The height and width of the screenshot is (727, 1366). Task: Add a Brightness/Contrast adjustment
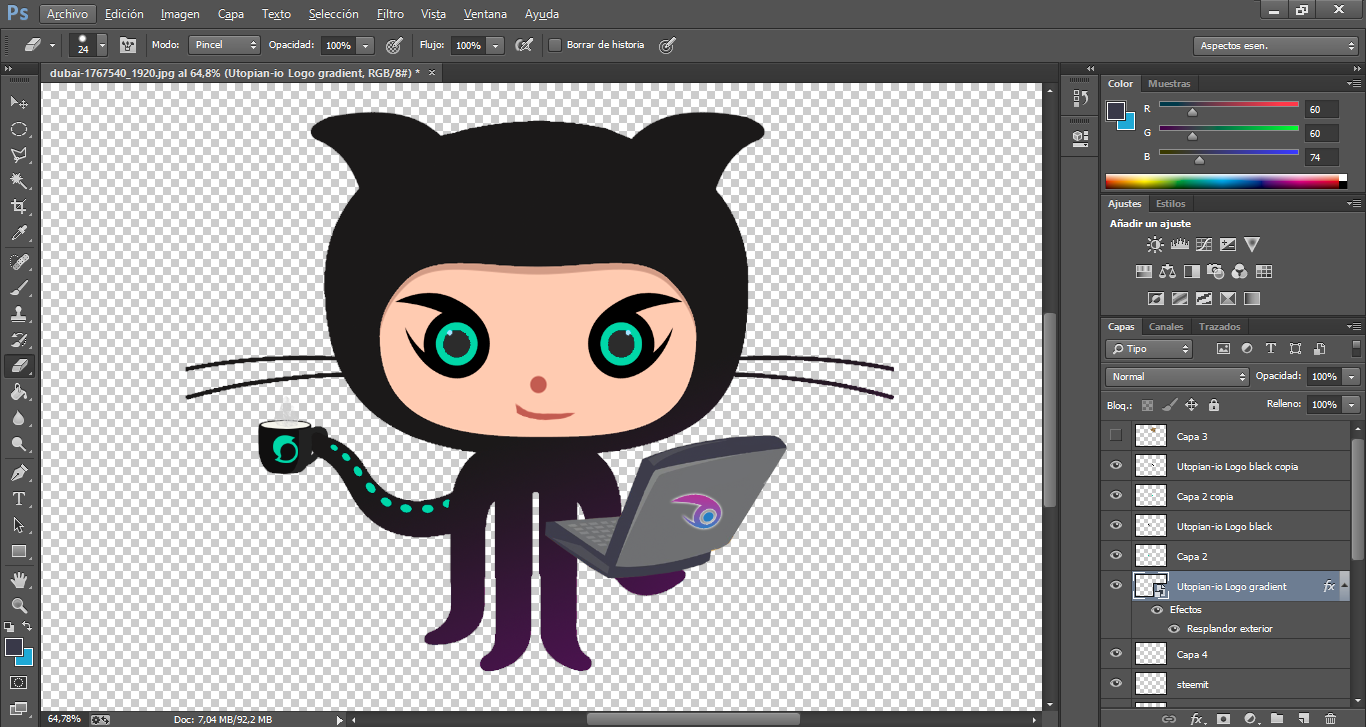[x=1155, y=244]
